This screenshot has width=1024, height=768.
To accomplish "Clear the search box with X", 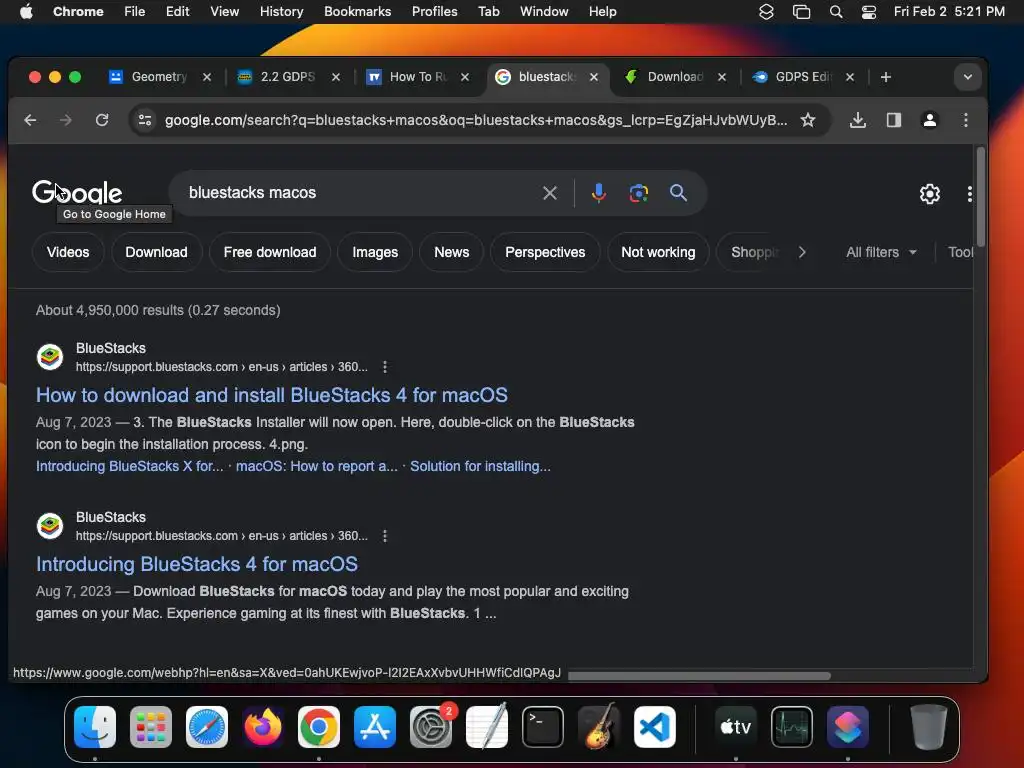I will point(550,193).
